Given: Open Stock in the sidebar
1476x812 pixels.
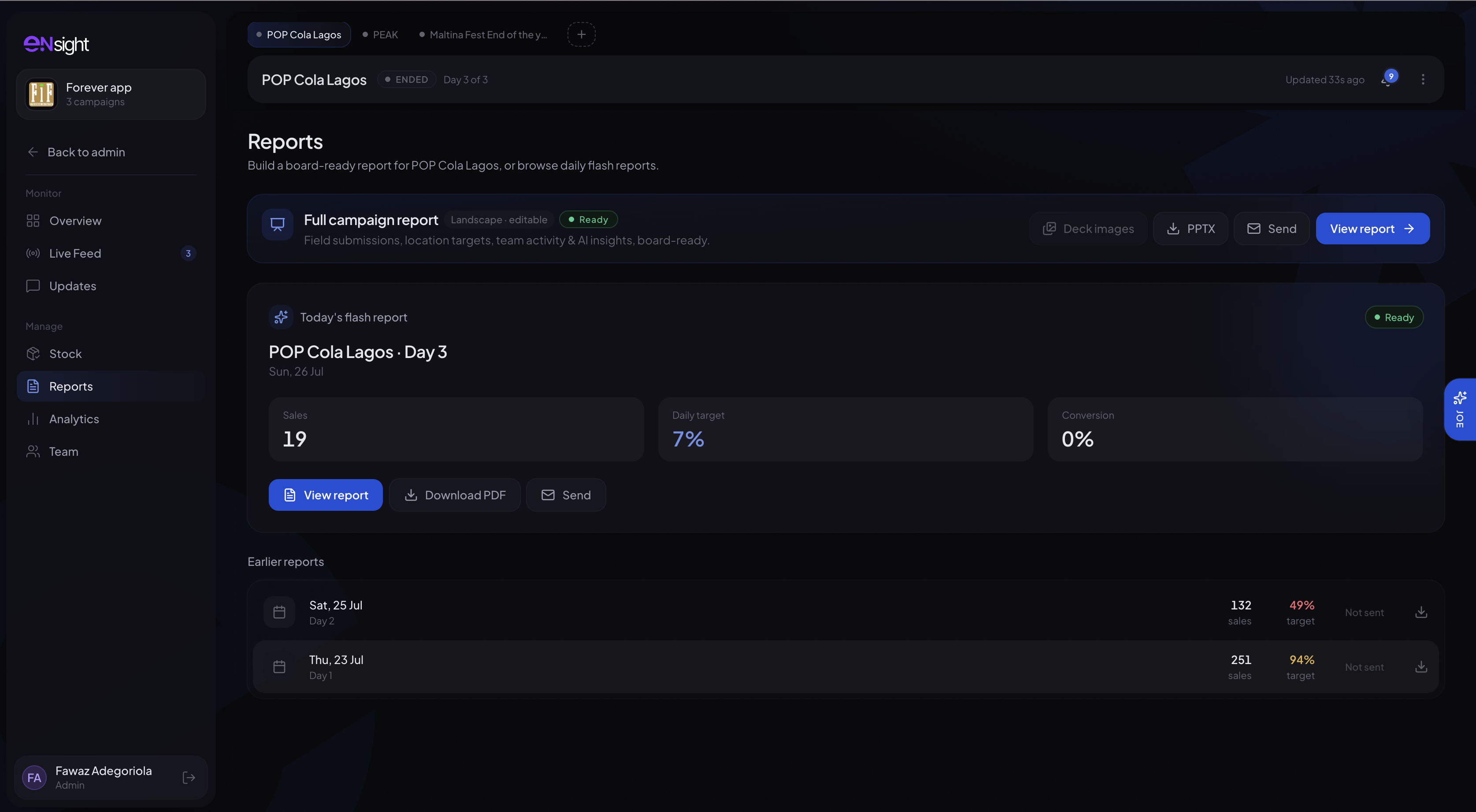Looking at the screenshot, I should click(x=111, y=354).
